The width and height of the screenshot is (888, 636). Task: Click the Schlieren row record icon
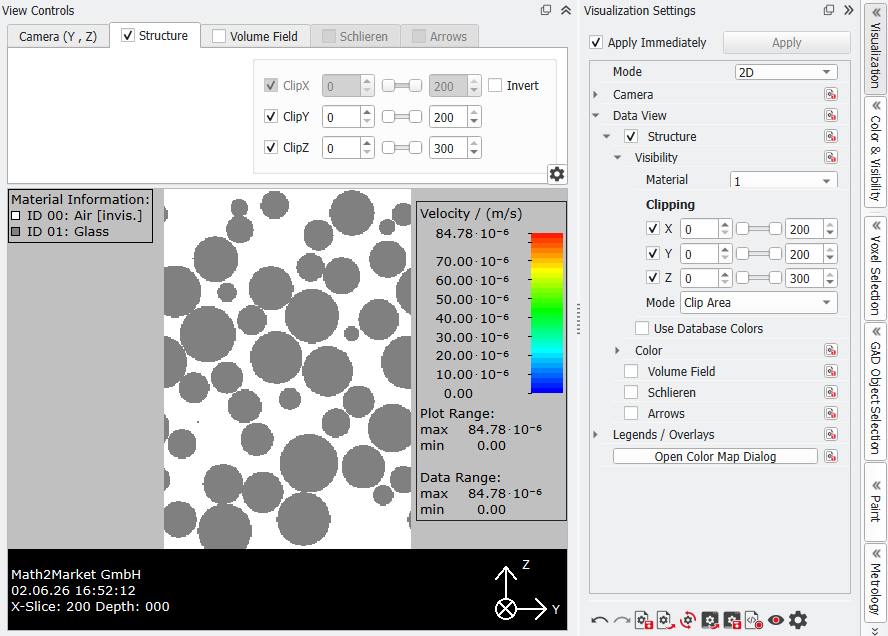(831, 392)
